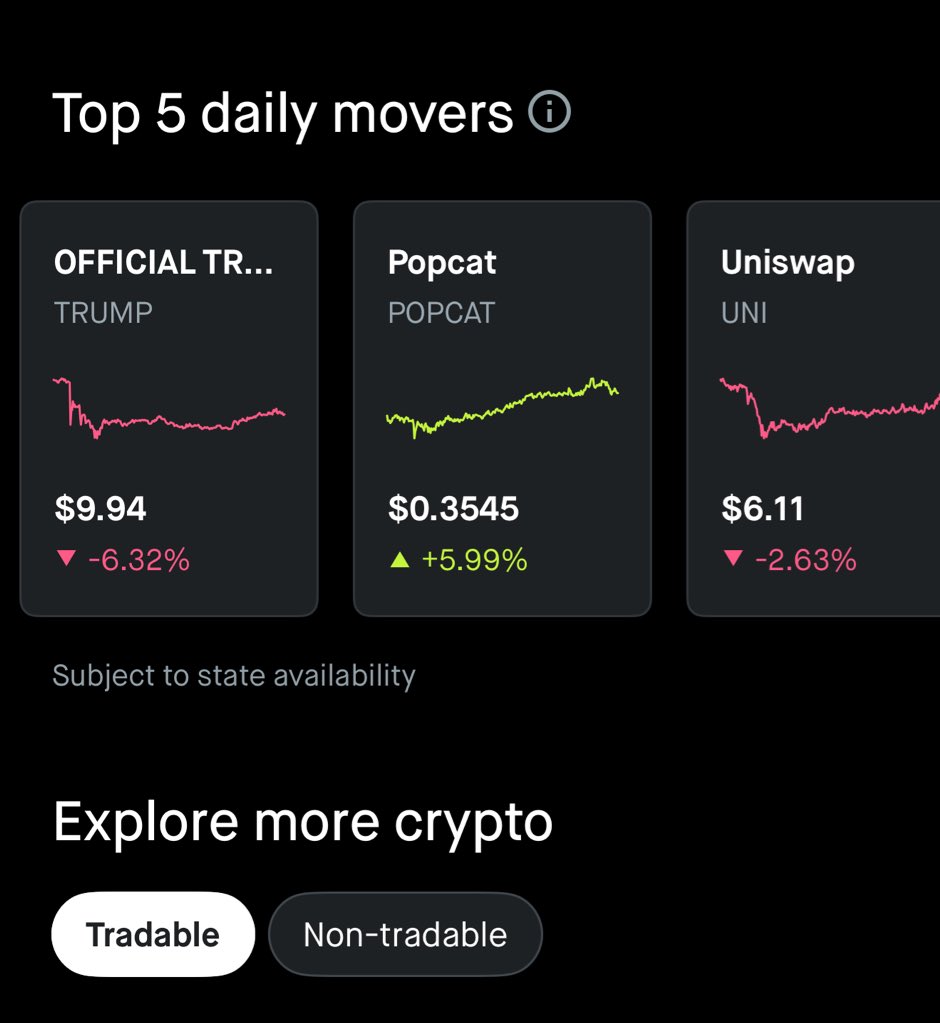Click the red down arrow on TRUMP card
Image resolution: width=940 pixels, height=1023 pixels.
pos(66,558)
